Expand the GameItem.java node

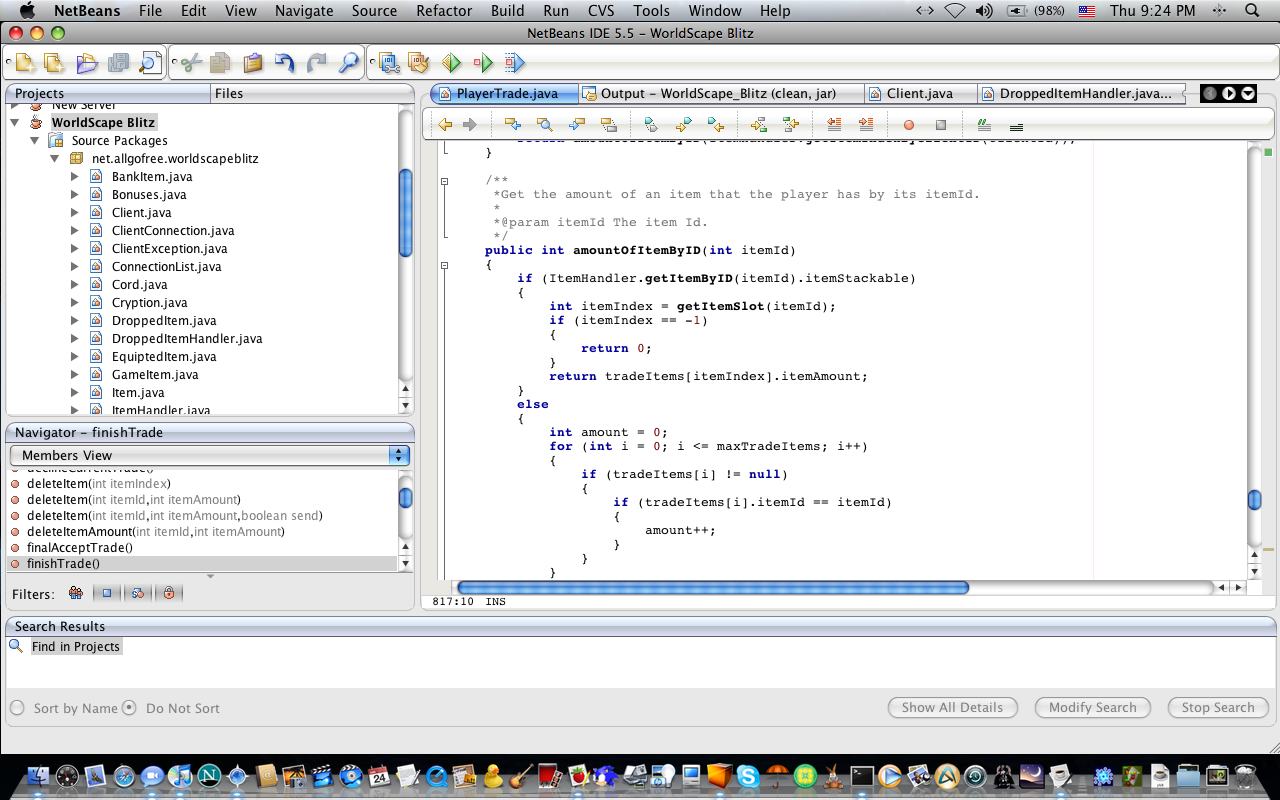coord(75,374)
